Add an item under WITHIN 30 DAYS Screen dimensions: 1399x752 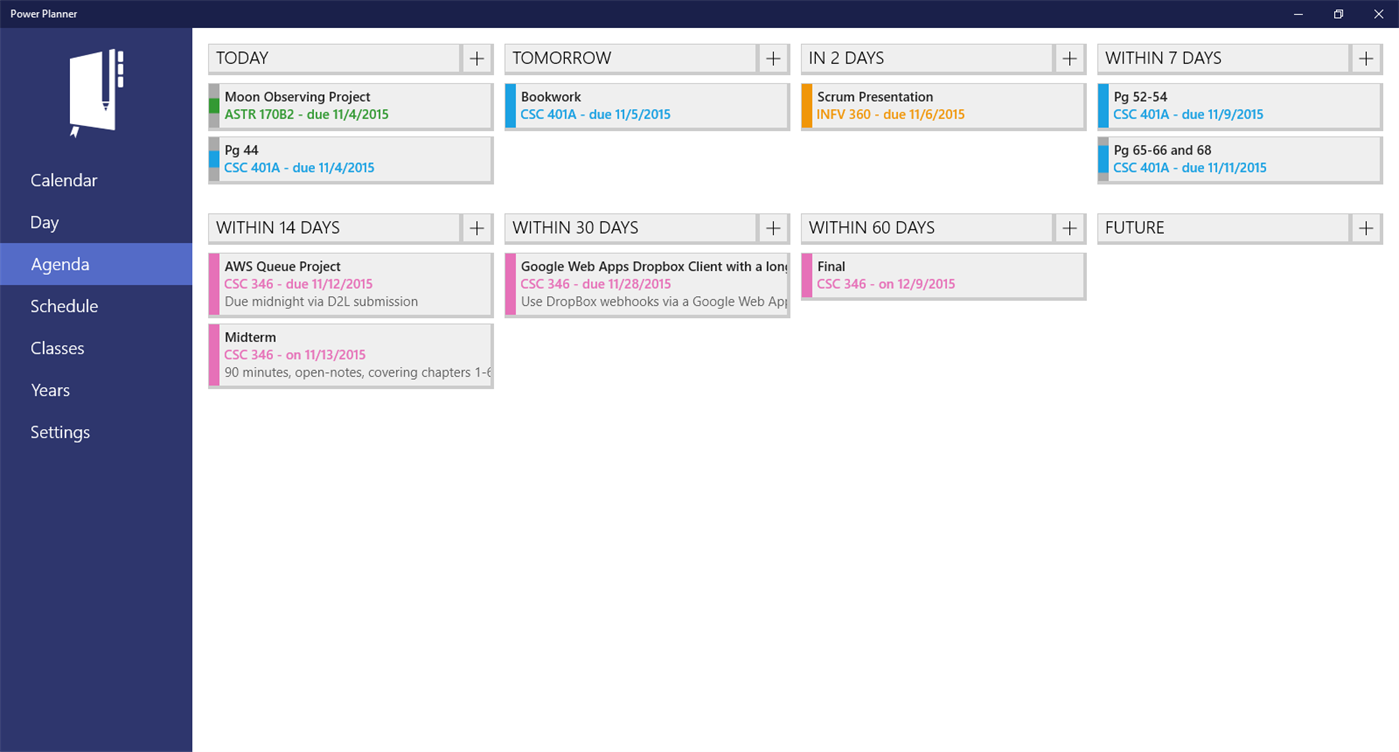pos(773,227)
